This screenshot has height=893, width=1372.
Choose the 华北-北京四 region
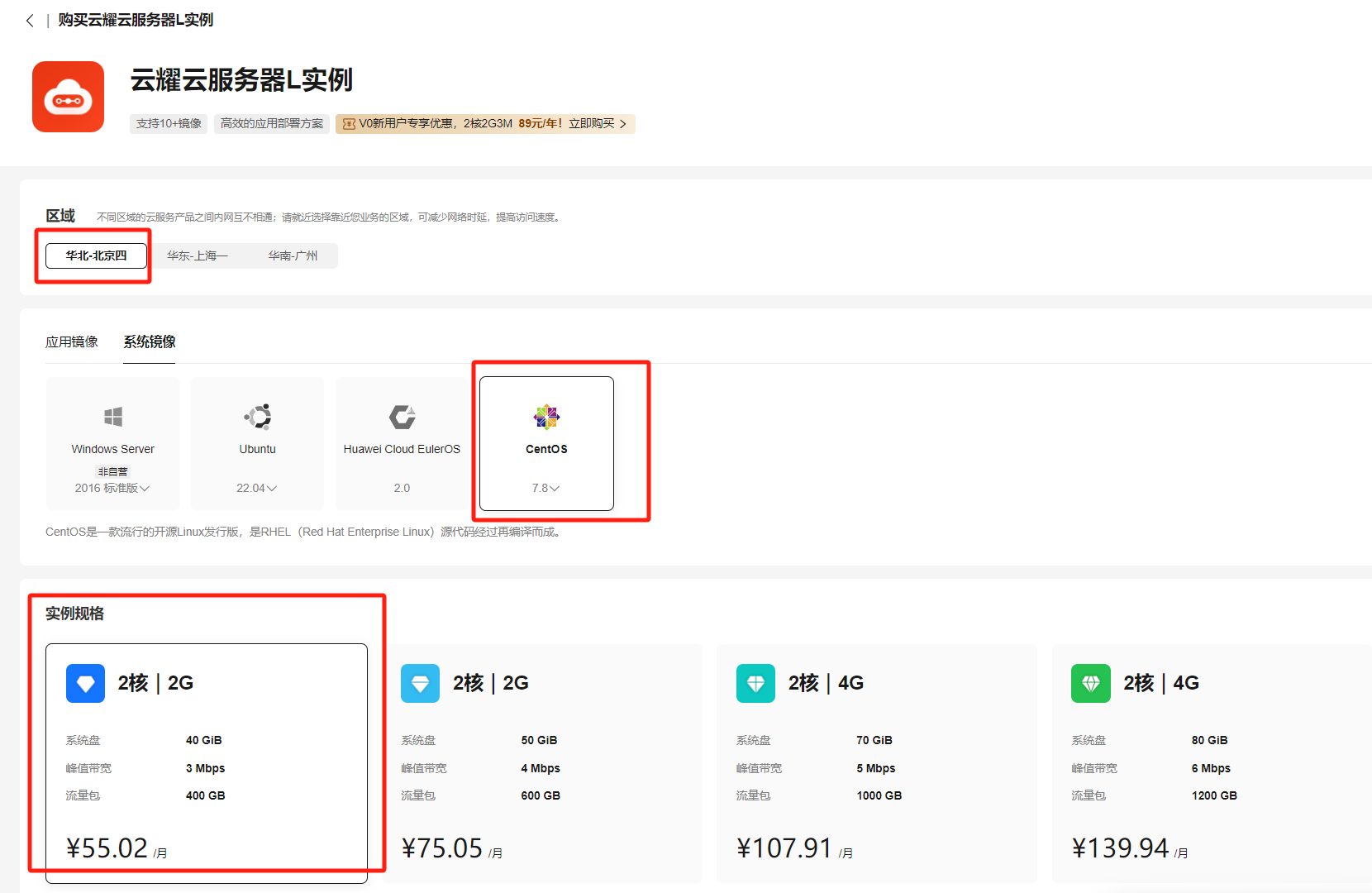tap(96, 255)
